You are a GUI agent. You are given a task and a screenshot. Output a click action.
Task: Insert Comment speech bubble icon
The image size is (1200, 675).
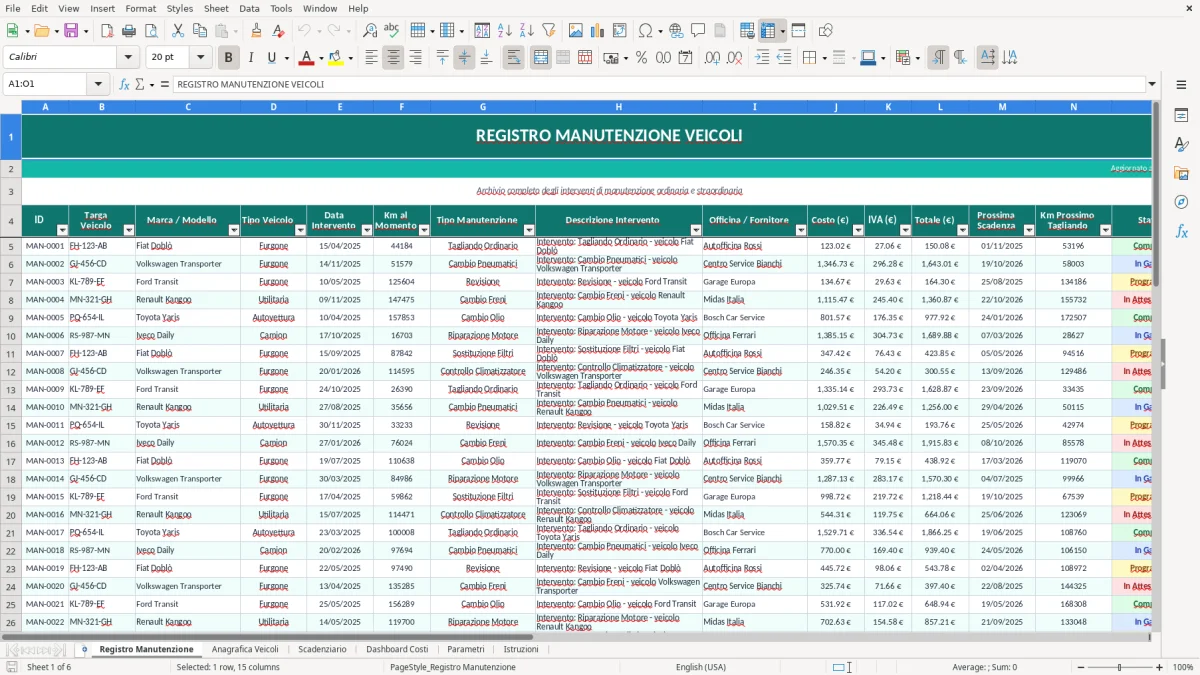[x=698, y=31]
